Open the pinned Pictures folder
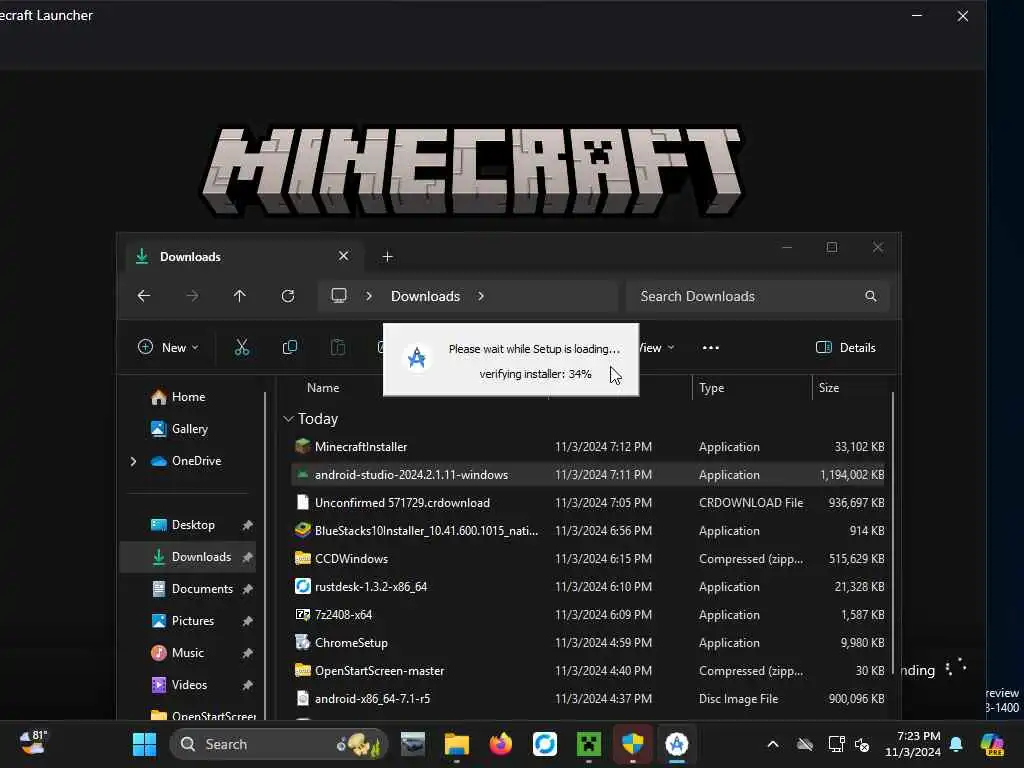1024x768 pixels. pos(192,620)
